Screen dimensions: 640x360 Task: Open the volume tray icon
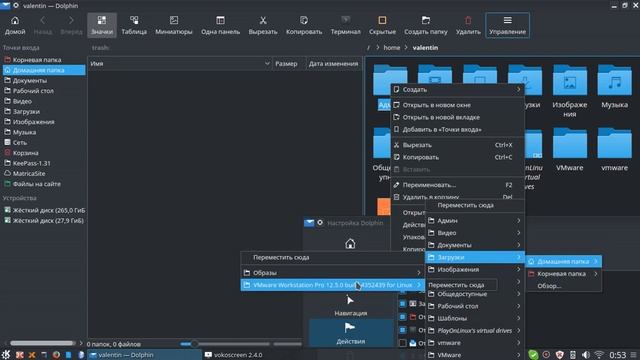click(586, 355)
